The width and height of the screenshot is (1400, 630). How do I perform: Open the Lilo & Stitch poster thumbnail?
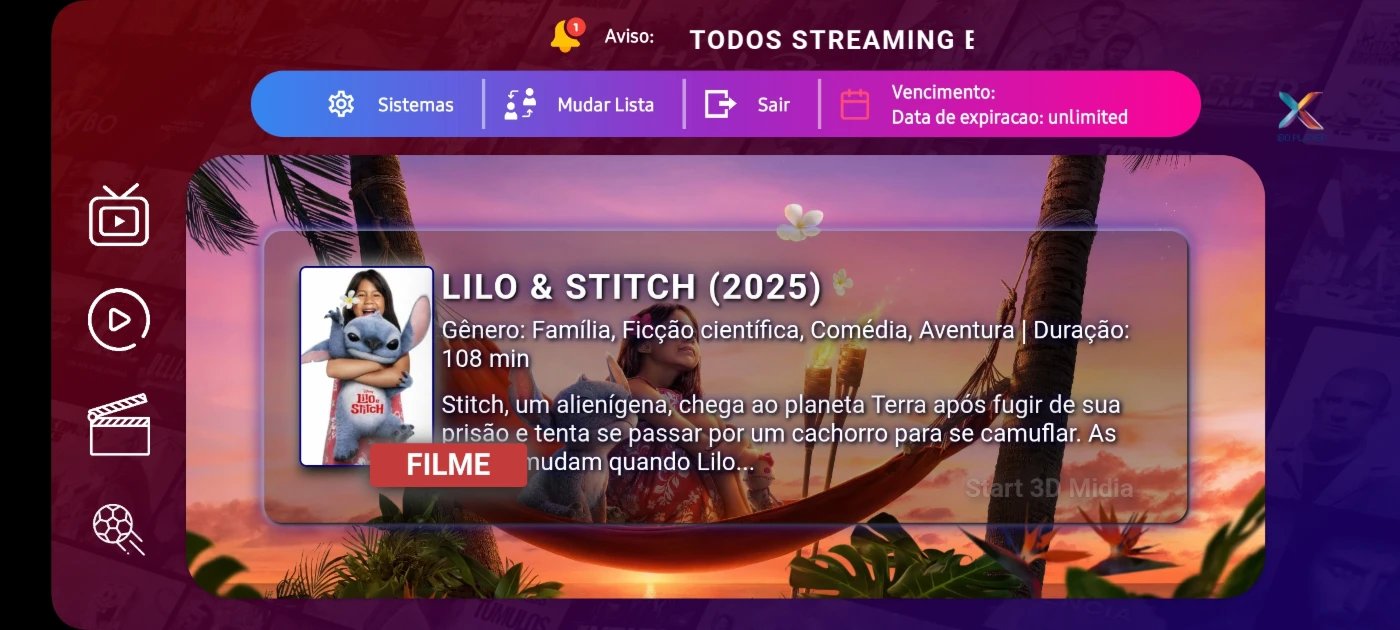pos(367,366)
